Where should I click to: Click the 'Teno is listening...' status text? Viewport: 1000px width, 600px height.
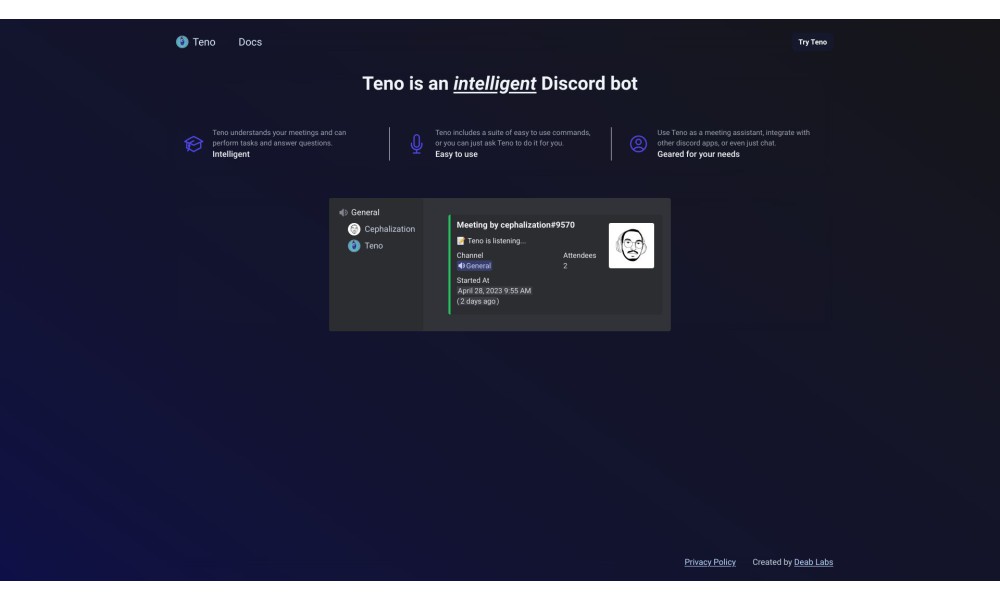point(496,241)
